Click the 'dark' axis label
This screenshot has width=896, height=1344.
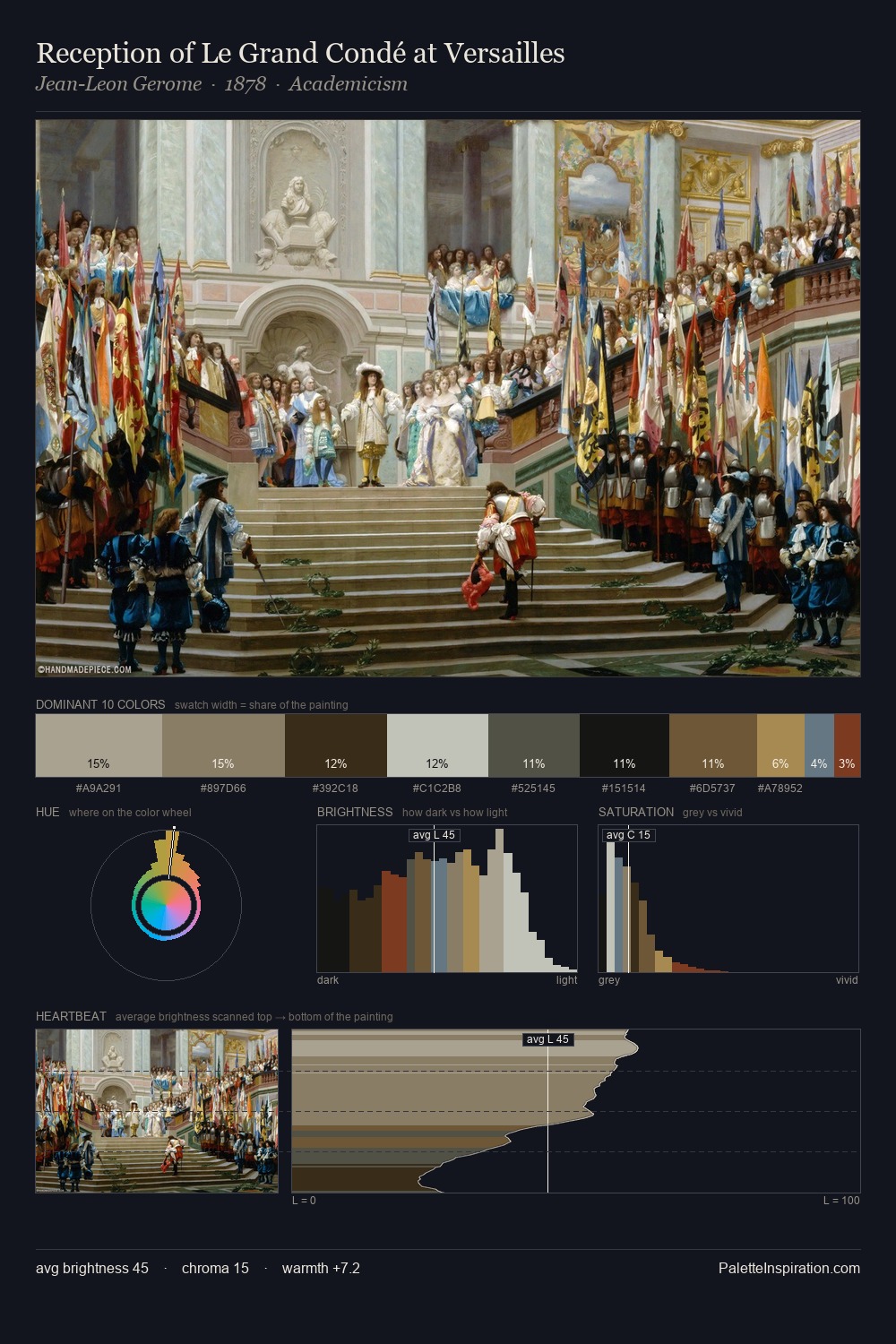(x=328, y=980)
